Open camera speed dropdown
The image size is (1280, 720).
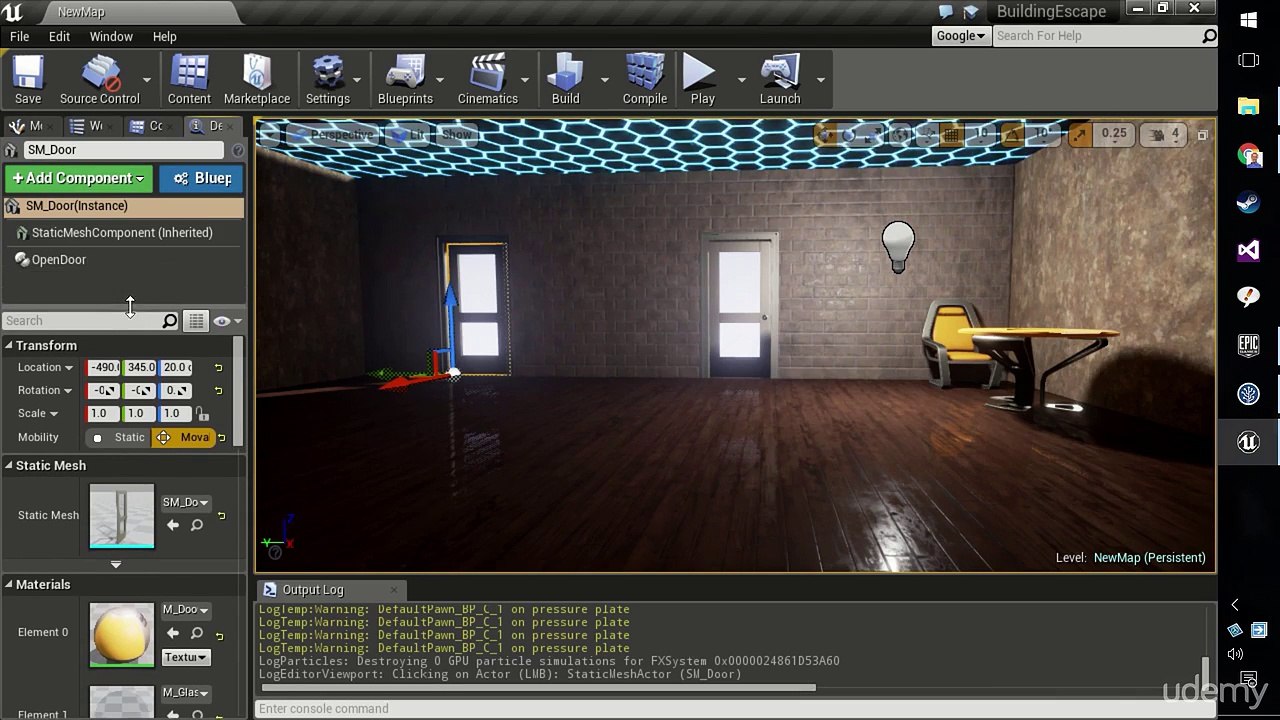click(1164, 134)
